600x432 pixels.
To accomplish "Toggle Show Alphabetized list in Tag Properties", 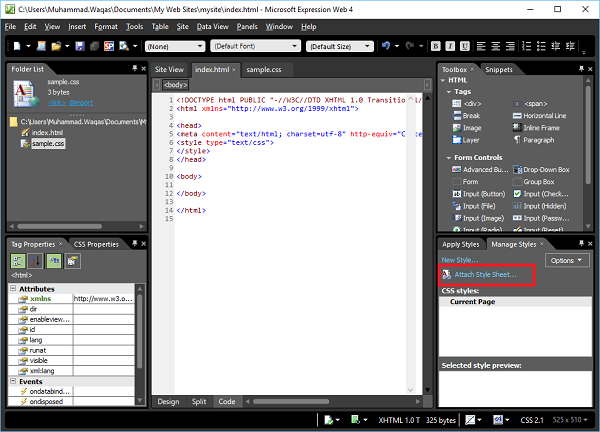I will [x=37, y=262].
